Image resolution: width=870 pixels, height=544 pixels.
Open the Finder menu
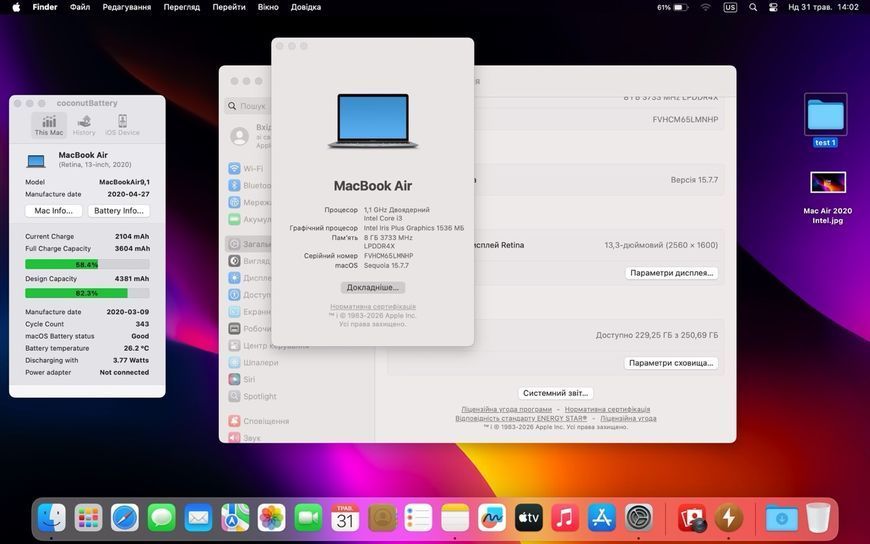click(x=44, y=7)
